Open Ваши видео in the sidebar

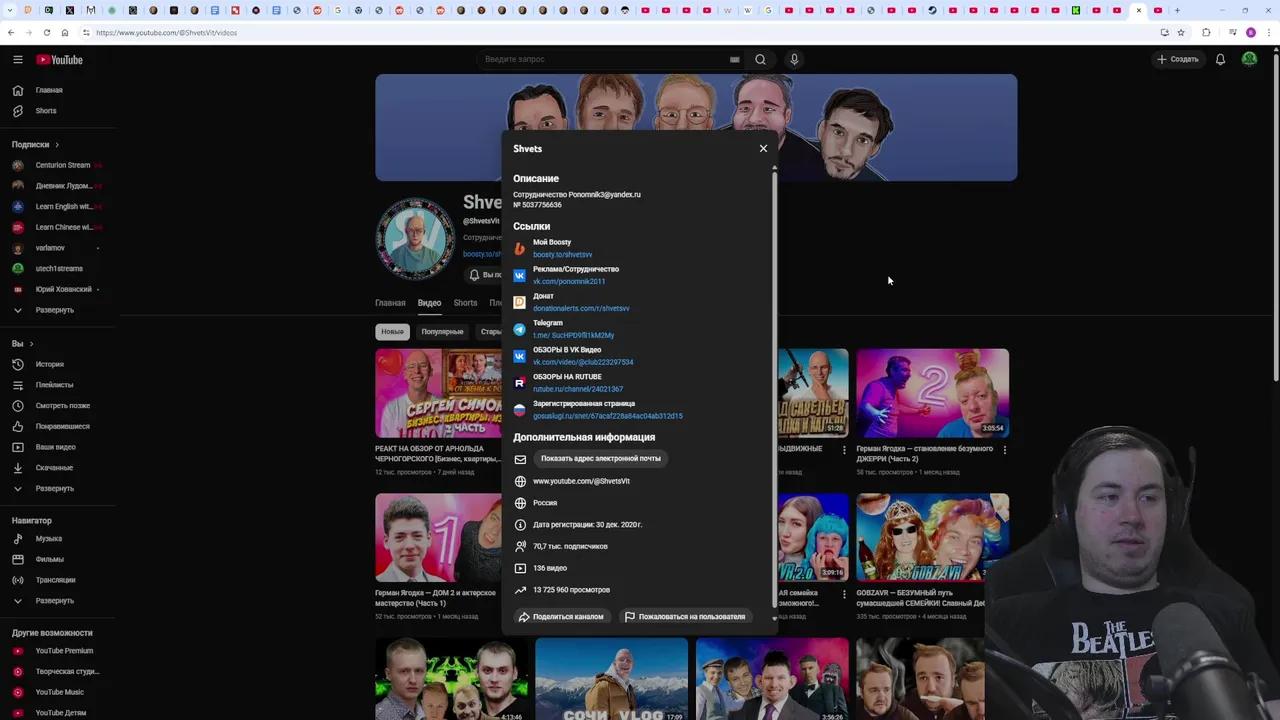coord(55,447)
